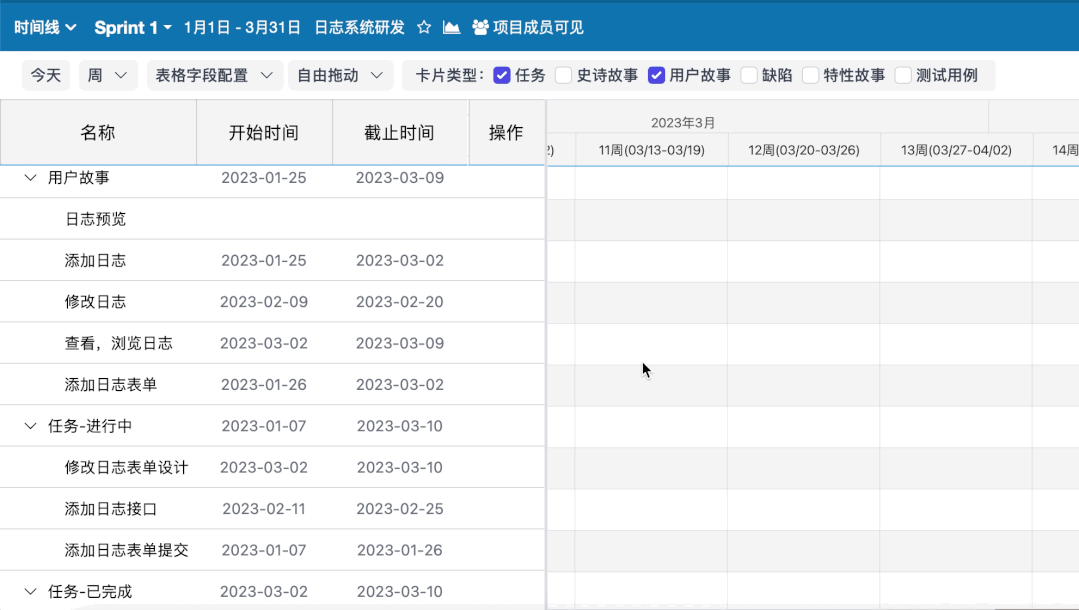
Task: Open the 周 time scale dropdown
Action: click(108, 75)
